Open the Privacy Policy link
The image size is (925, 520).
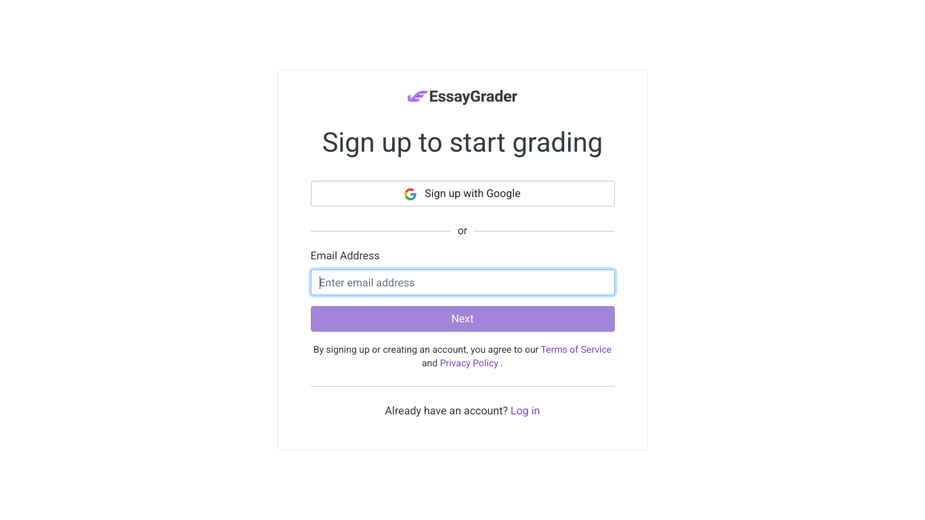[x=469, y=363]
